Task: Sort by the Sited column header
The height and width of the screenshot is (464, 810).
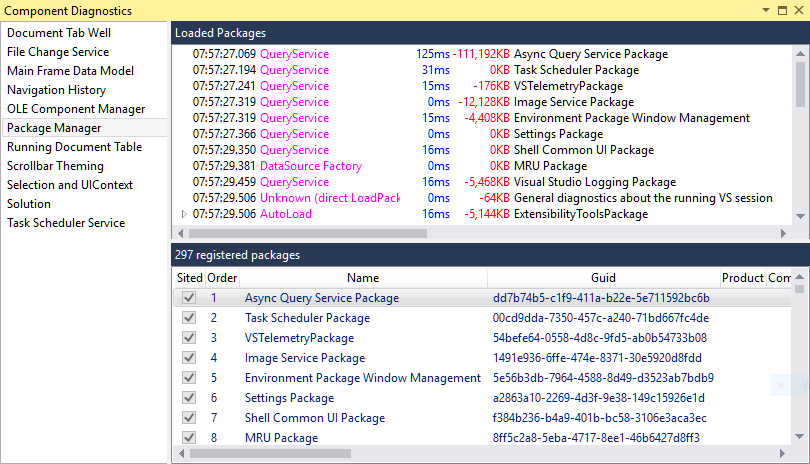Action: coord(190,278)
